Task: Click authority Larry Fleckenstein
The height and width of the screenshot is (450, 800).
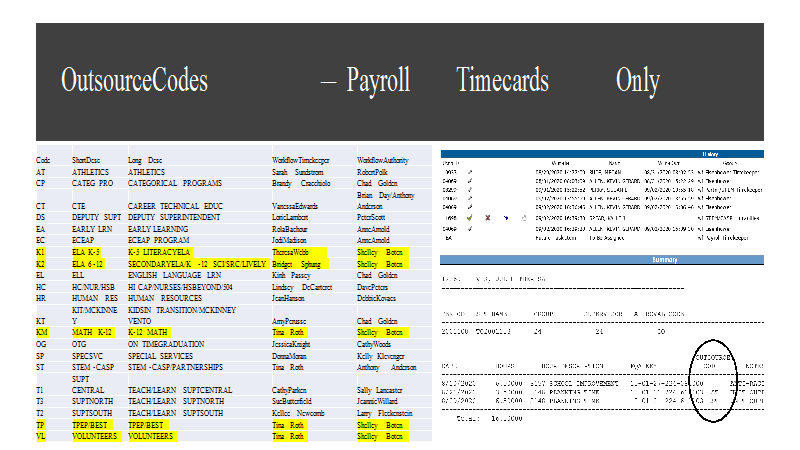Action: tap(385, 413)
